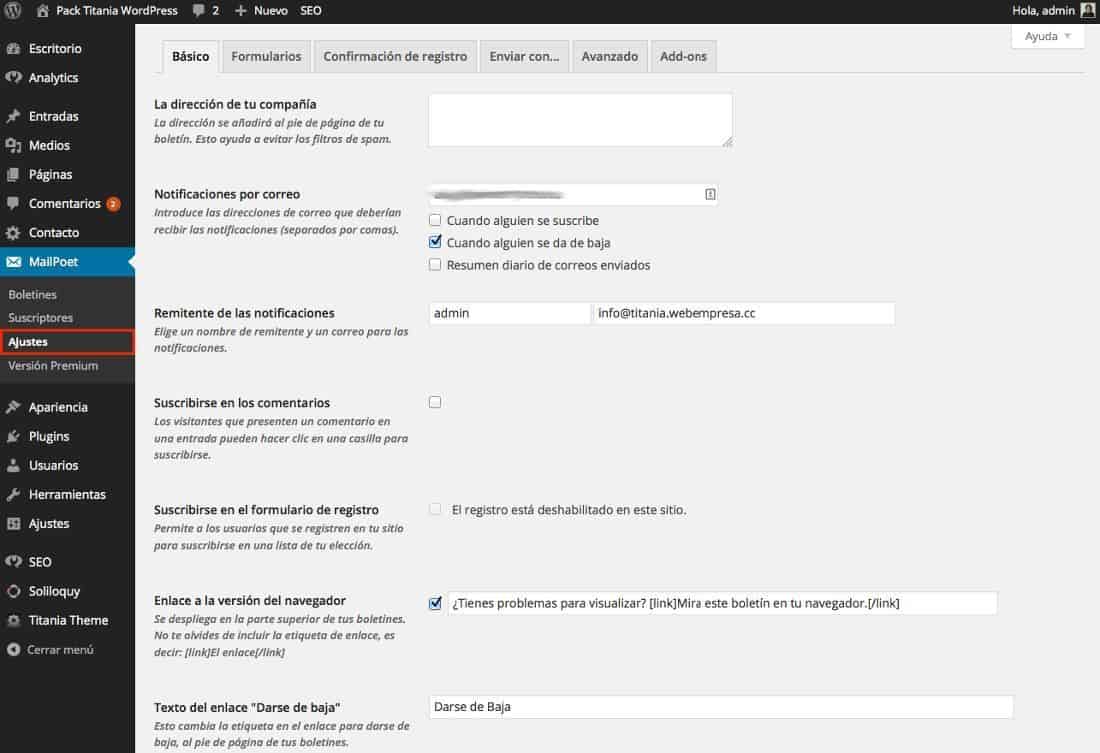The height and width of the screenshot is (753, 1100).
Task: Click the Escritorio dashboard icon
Action: [13, 48]
